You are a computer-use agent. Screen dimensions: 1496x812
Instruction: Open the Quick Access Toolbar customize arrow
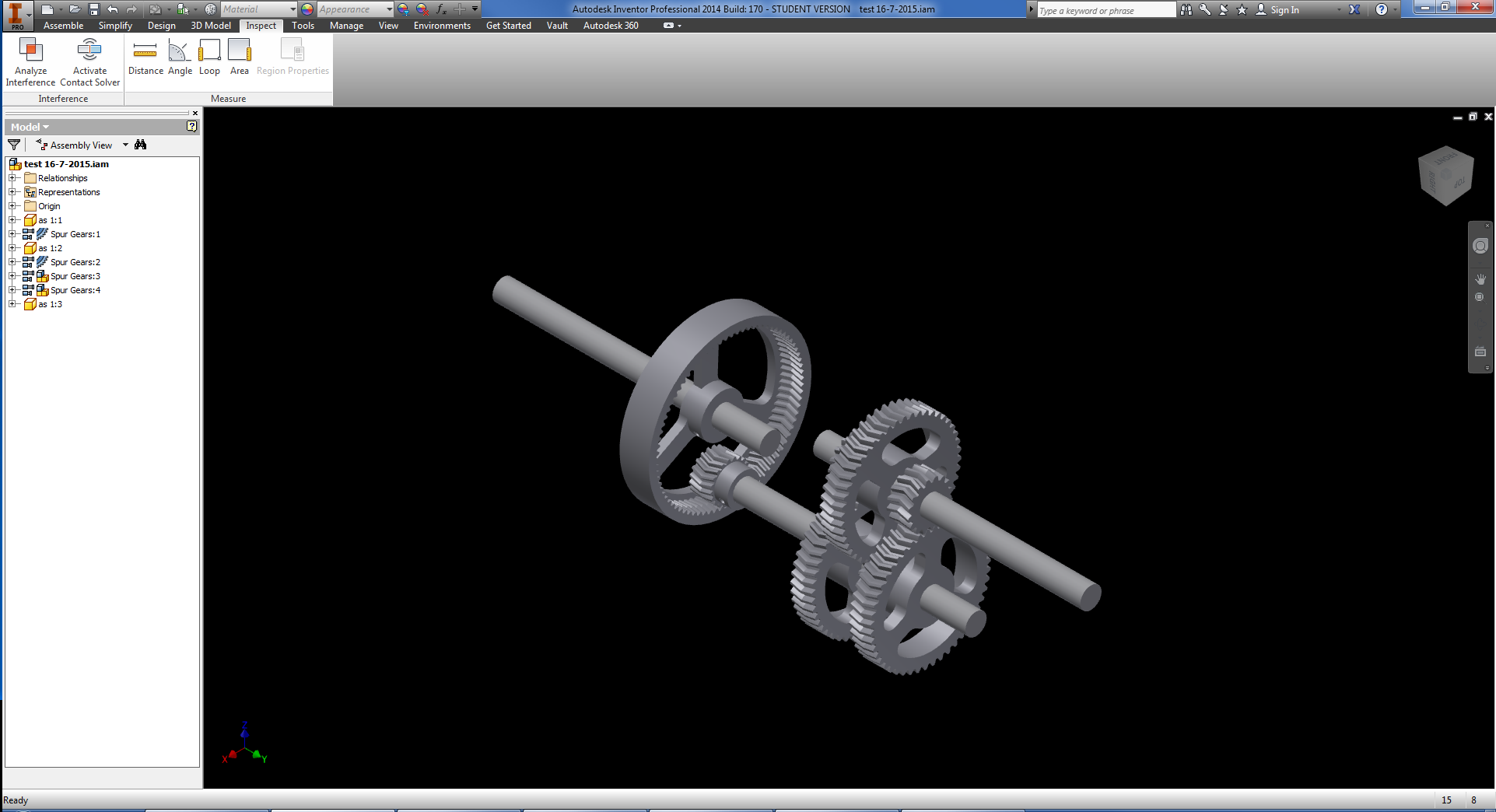pyautogui.click(x=475, y=9)
